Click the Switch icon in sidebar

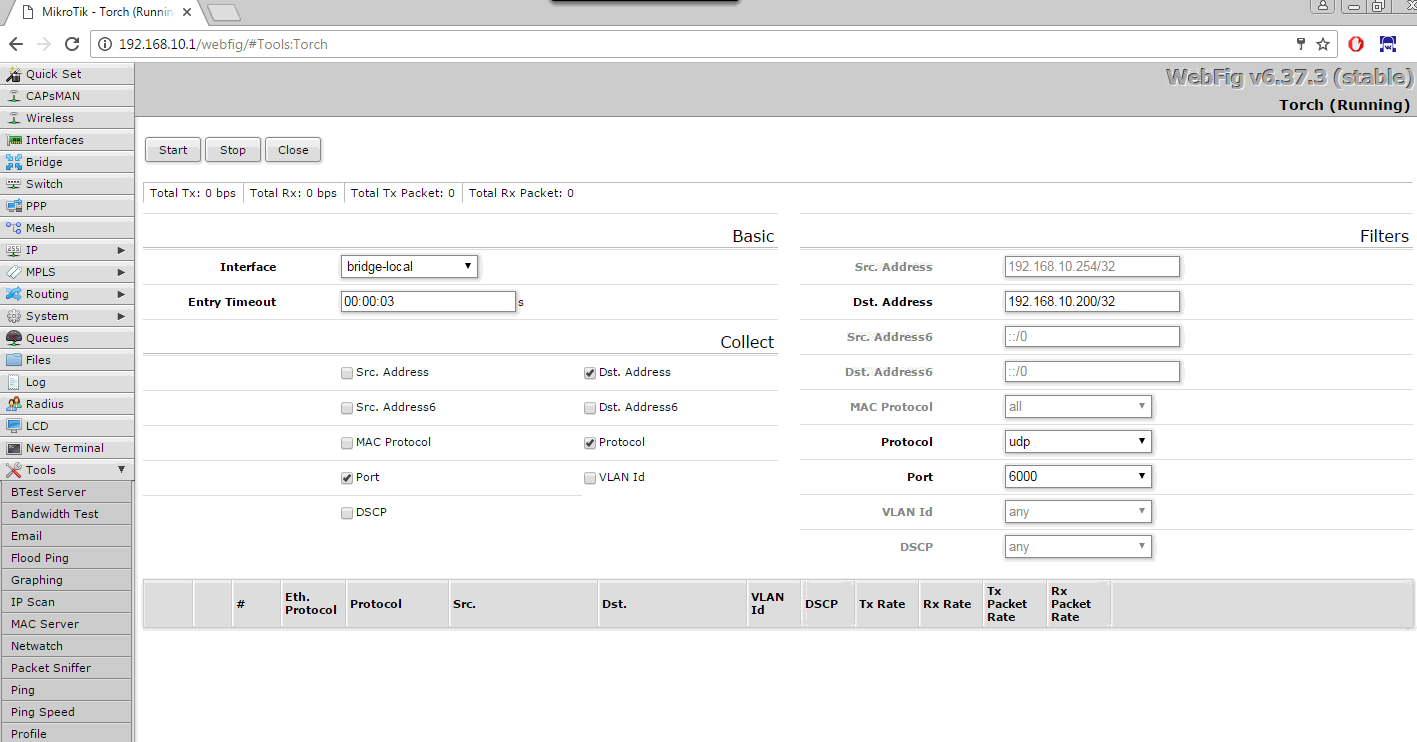coord(14,184)
